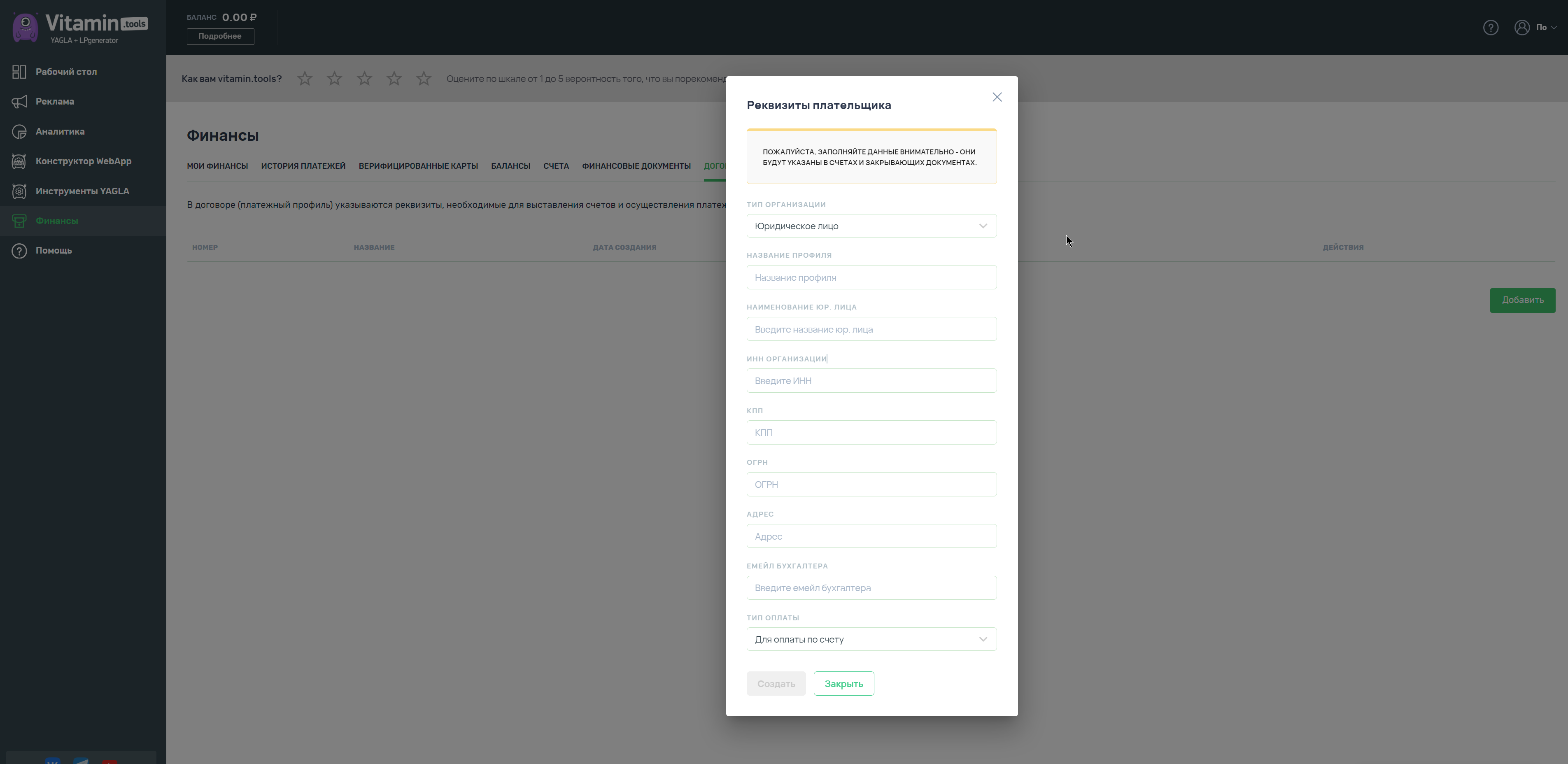The height and width of the screenshot is (764, 1568).
Task: Click the user account avatar icon
Action: tap(1522, 28)
